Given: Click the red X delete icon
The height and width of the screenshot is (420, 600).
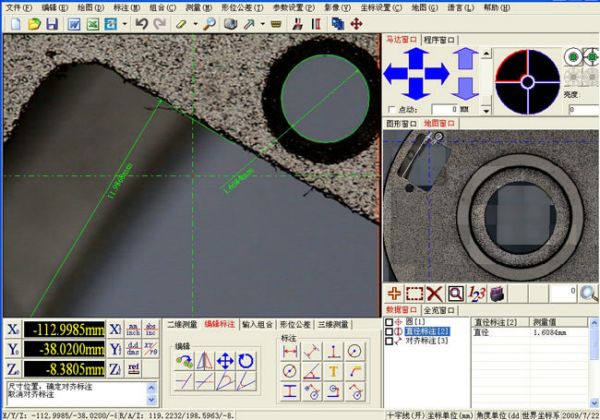Looking at the screenshot, I should point(434,293).
